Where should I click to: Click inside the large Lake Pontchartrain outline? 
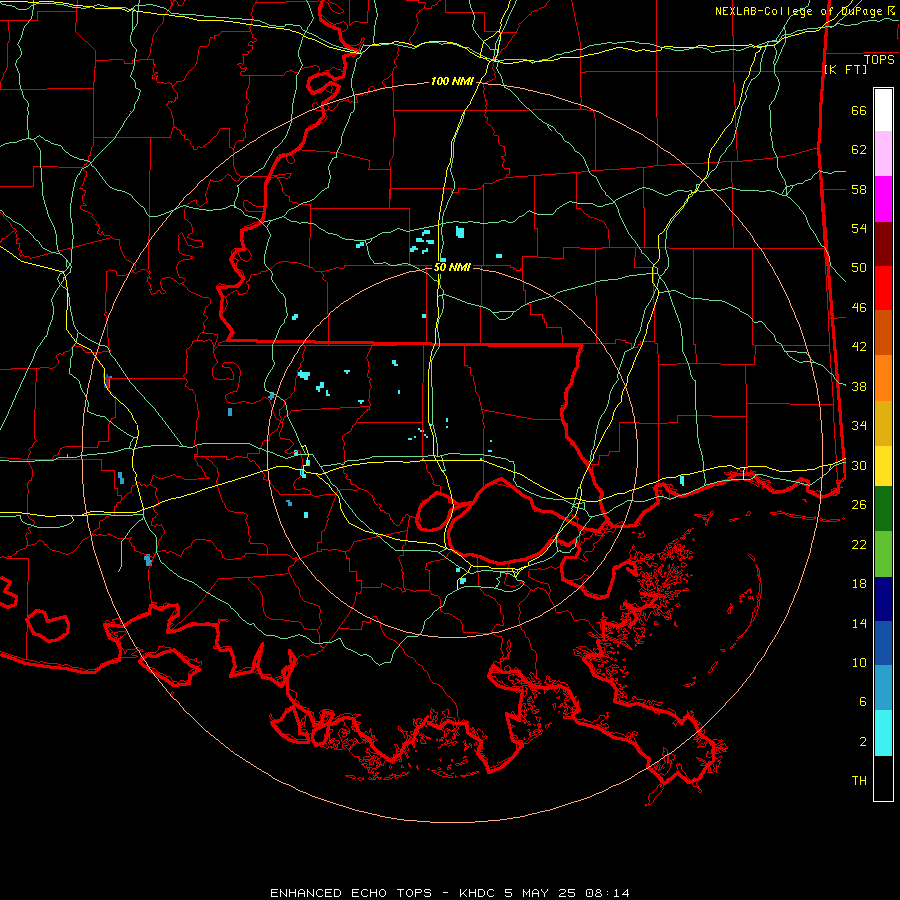tap(502, 522)
